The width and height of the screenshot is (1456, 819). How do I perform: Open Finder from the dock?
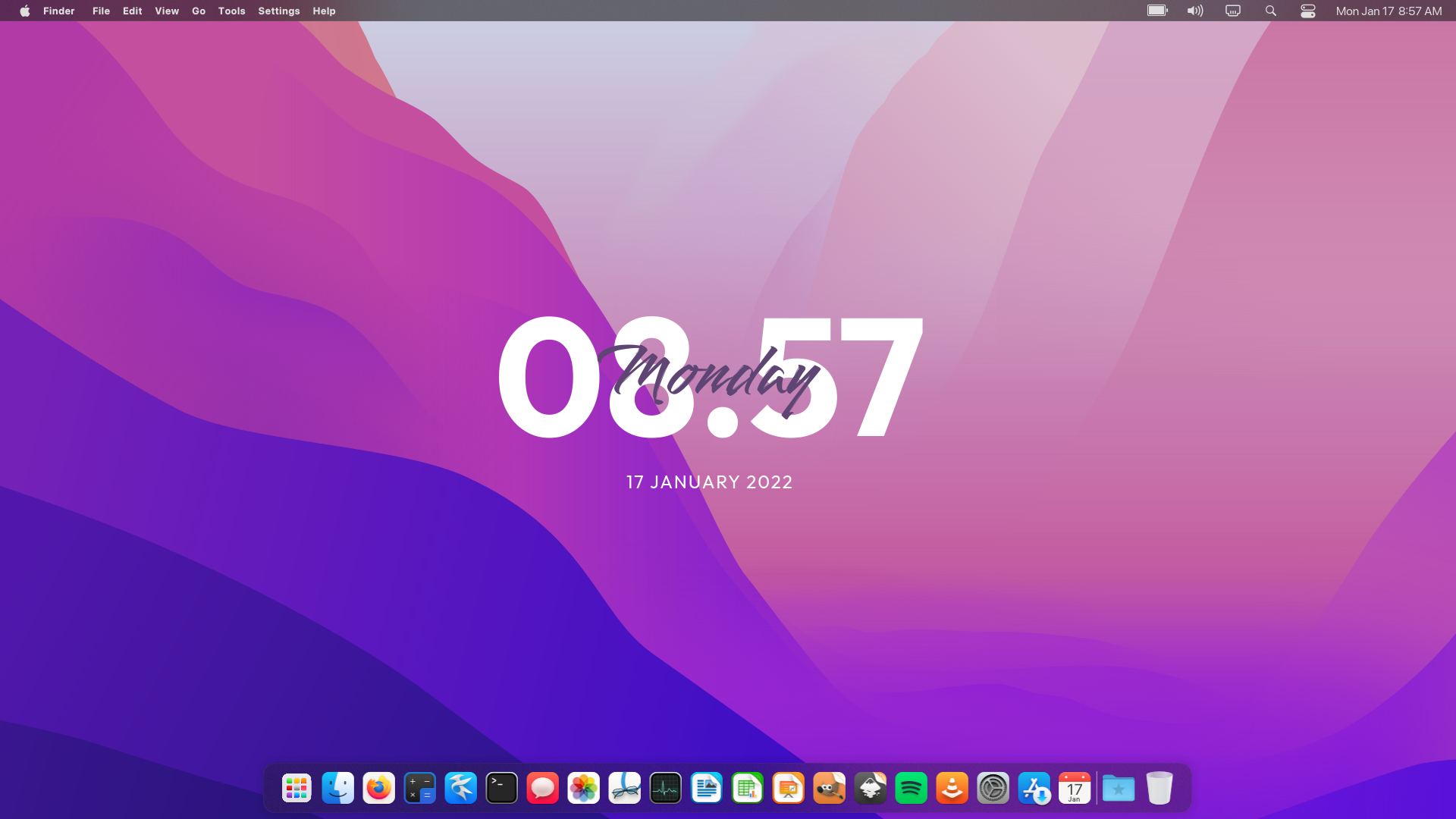(337, 789)
